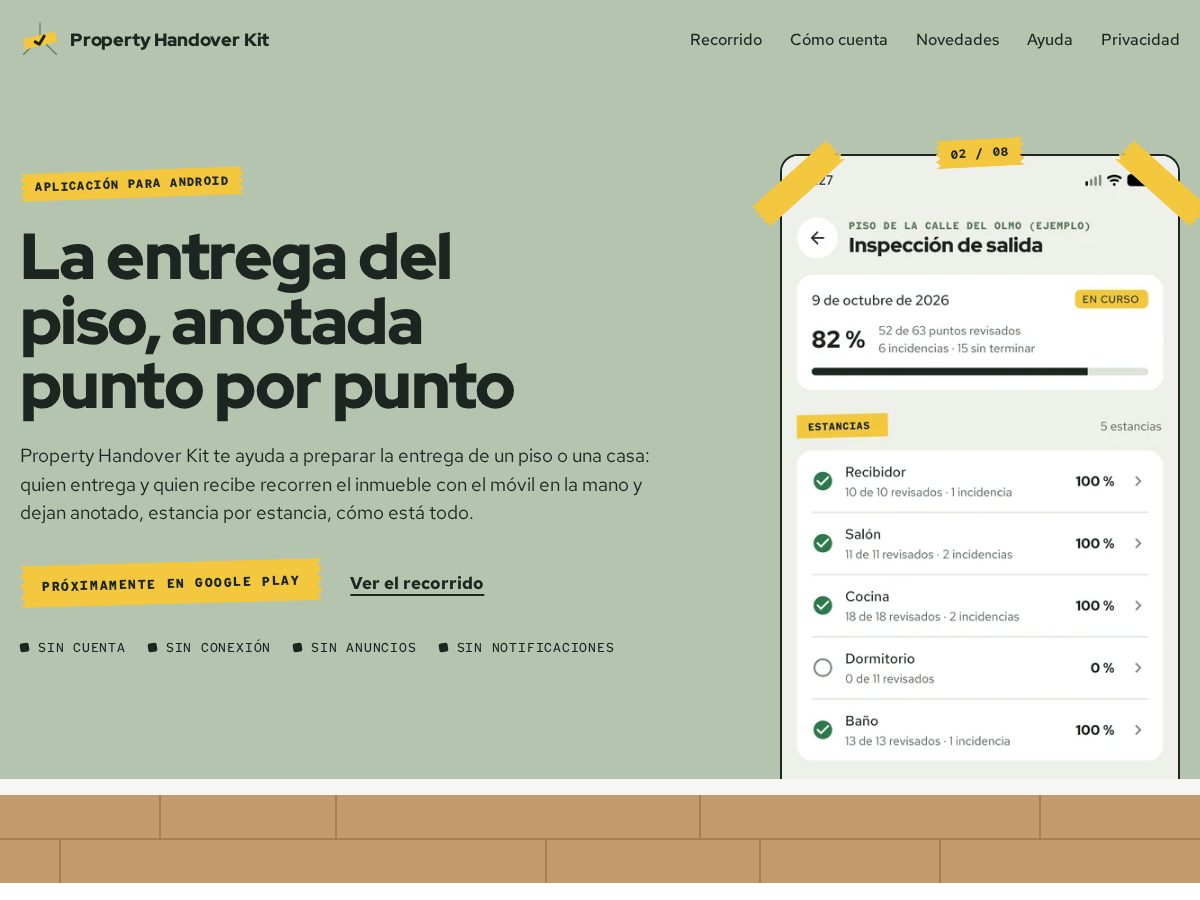Click the 5 estancias count text
The height and width of the screenshot is (900, 1200).
[x=1131, y=426]
